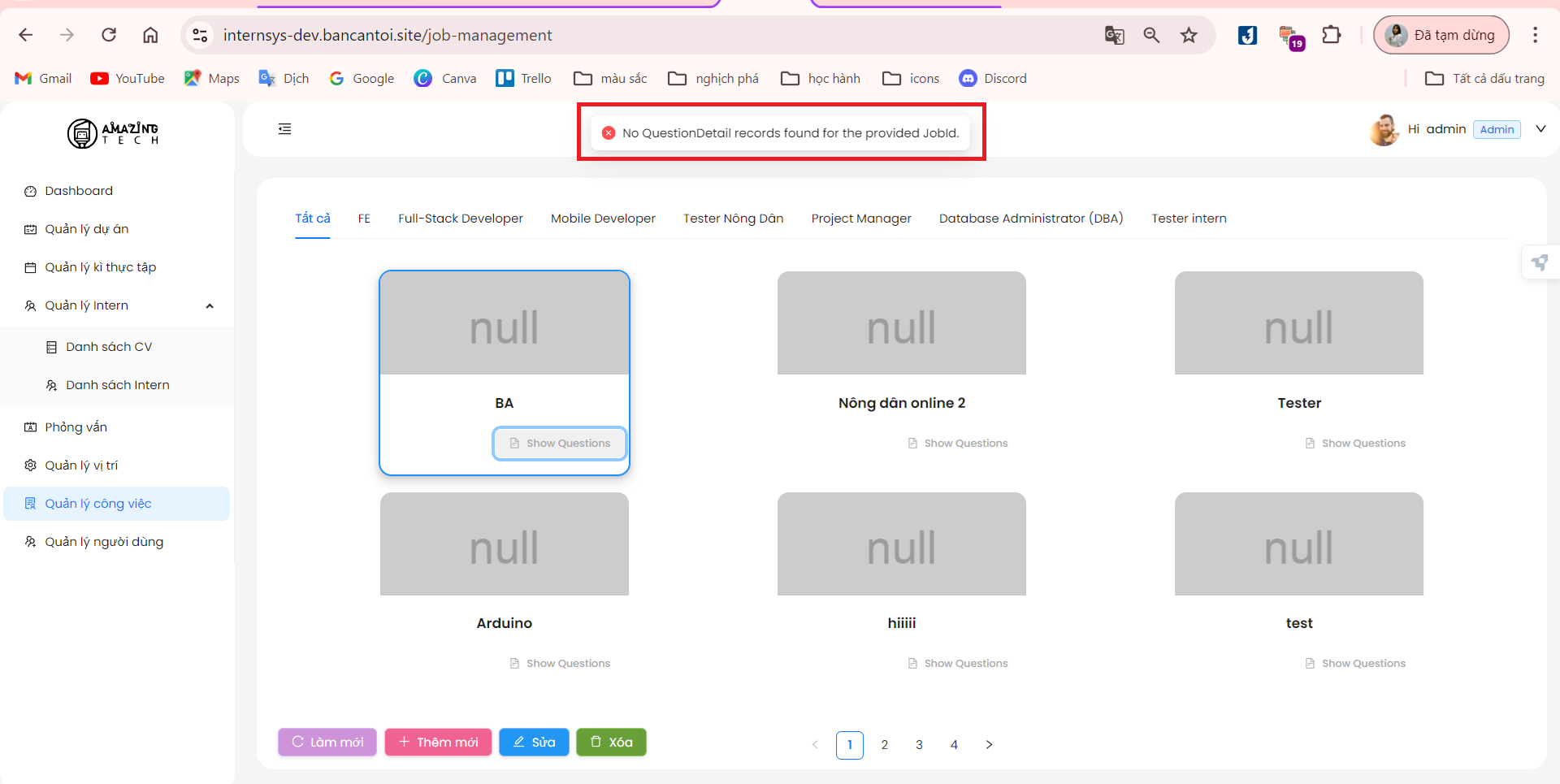1560x784 pixels.
Task: Select the Tester intern tab
Action: coord(1188,219)
